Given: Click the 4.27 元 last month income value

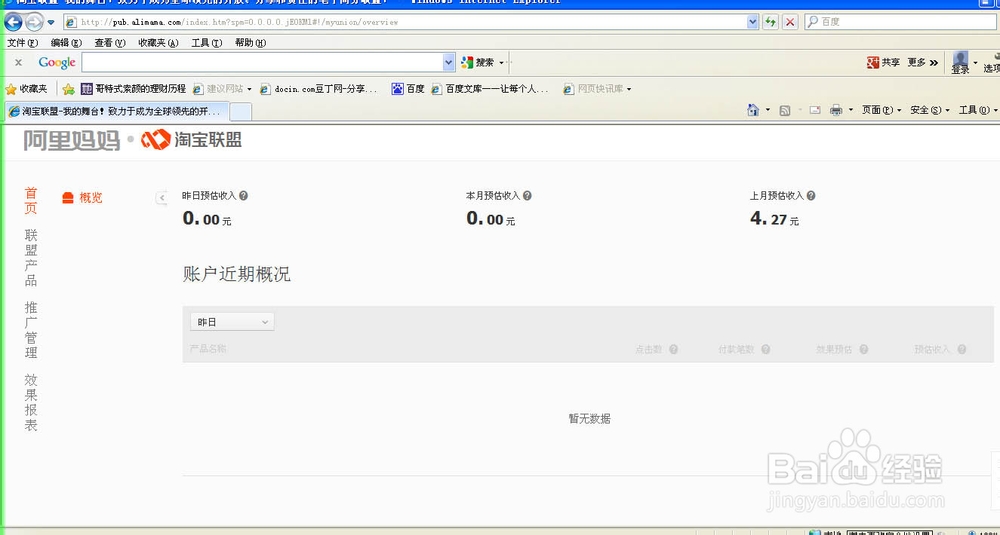Looking at the screenshot, I should pyautogui.click(x=774, y=219).
